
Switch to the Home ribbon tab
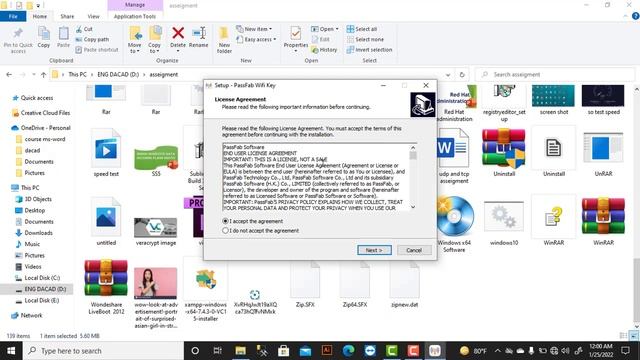pyautogui.click(x=40, y=16)
